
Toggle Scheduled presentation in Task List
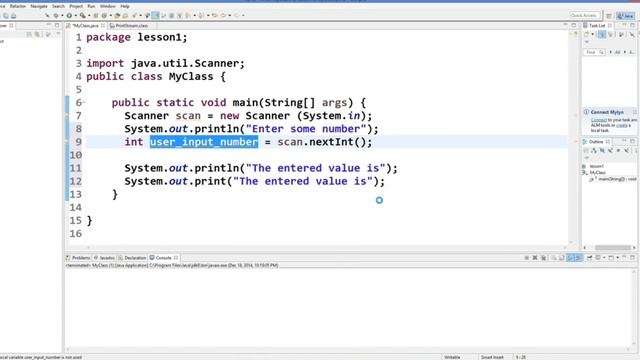tap(610, 34)
